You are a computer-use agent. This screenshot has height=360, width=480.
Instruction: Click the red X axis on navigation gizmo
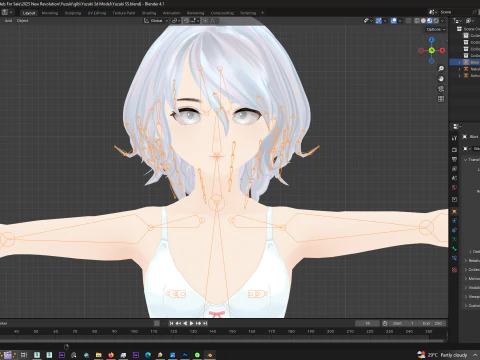pos(442,50)
